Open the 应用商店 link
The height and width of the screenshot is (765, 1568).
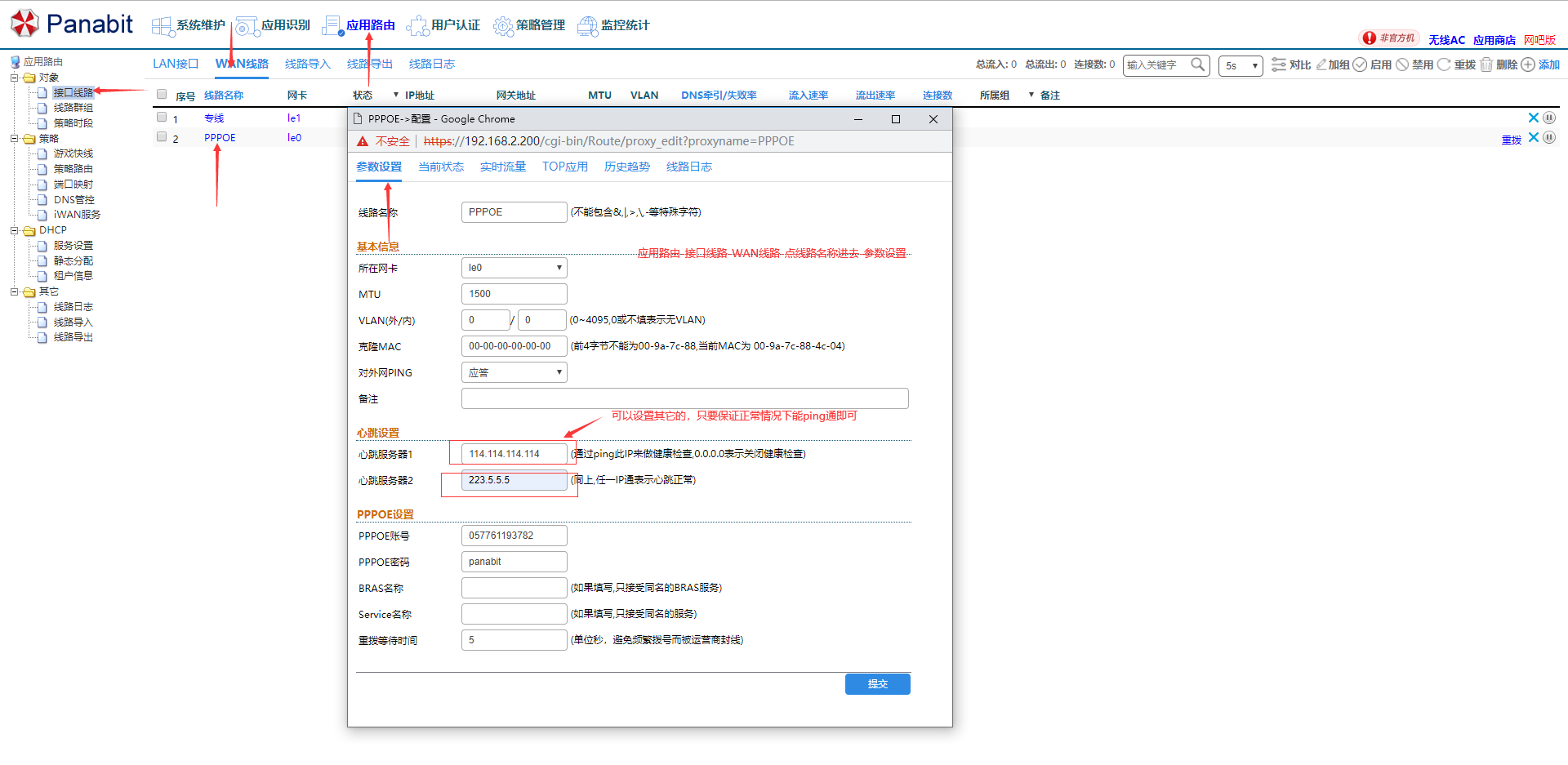(x=1494, y=40)
